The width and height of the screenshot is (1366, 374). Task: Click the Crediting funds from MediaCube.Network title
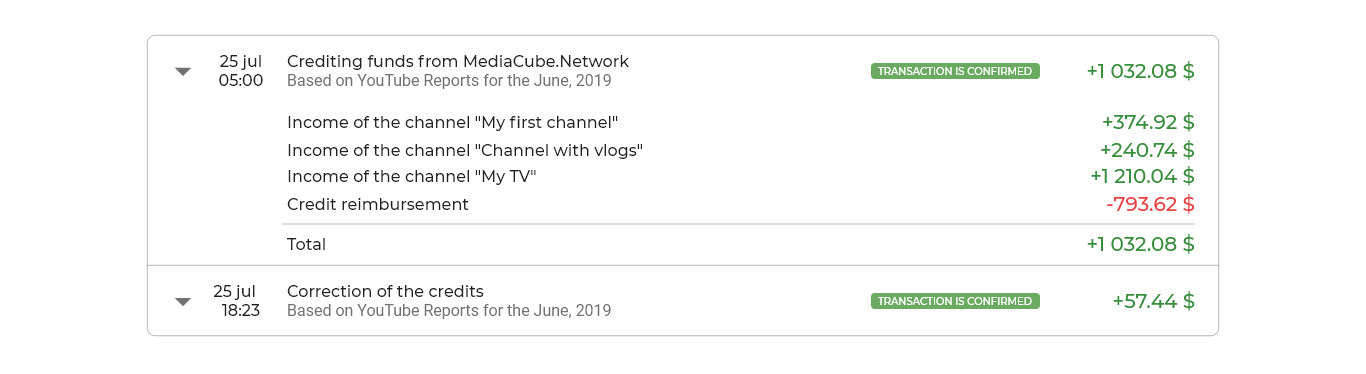458,61
